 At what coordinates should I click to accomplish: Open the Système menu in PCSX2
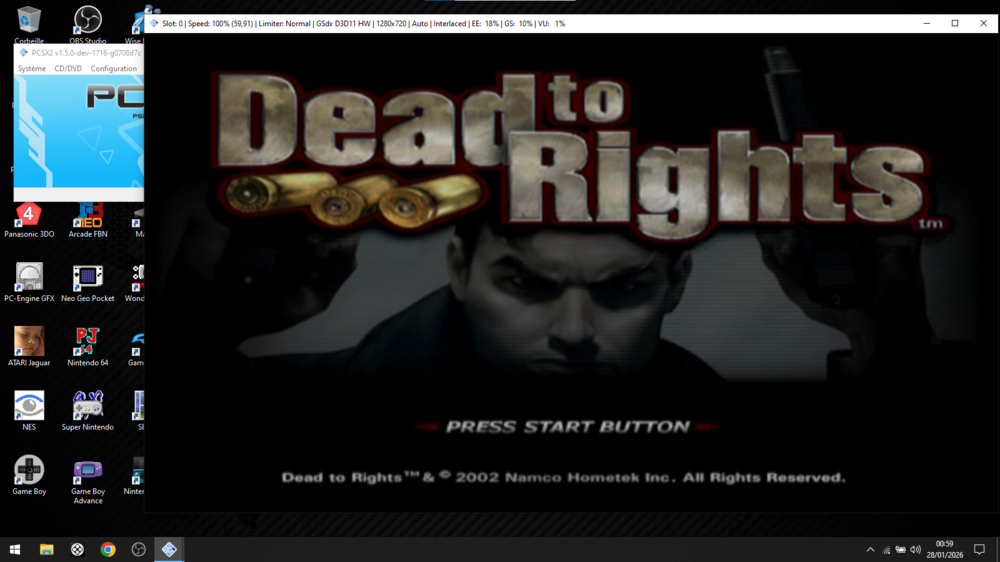click(x=32, y=69)
